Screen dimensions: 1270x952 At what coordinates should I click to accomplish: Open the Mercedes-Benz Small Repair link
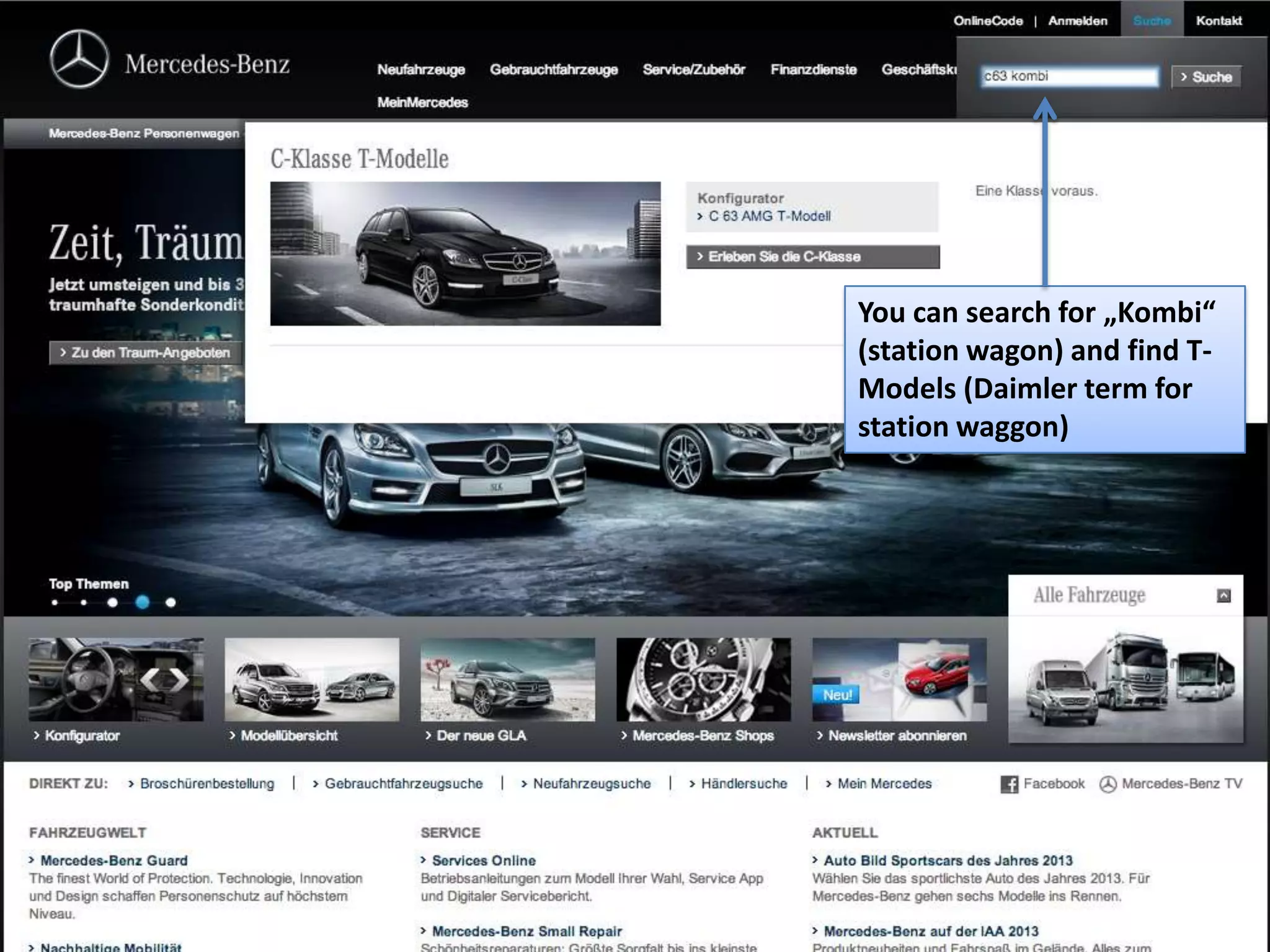(x=527, y=932)
